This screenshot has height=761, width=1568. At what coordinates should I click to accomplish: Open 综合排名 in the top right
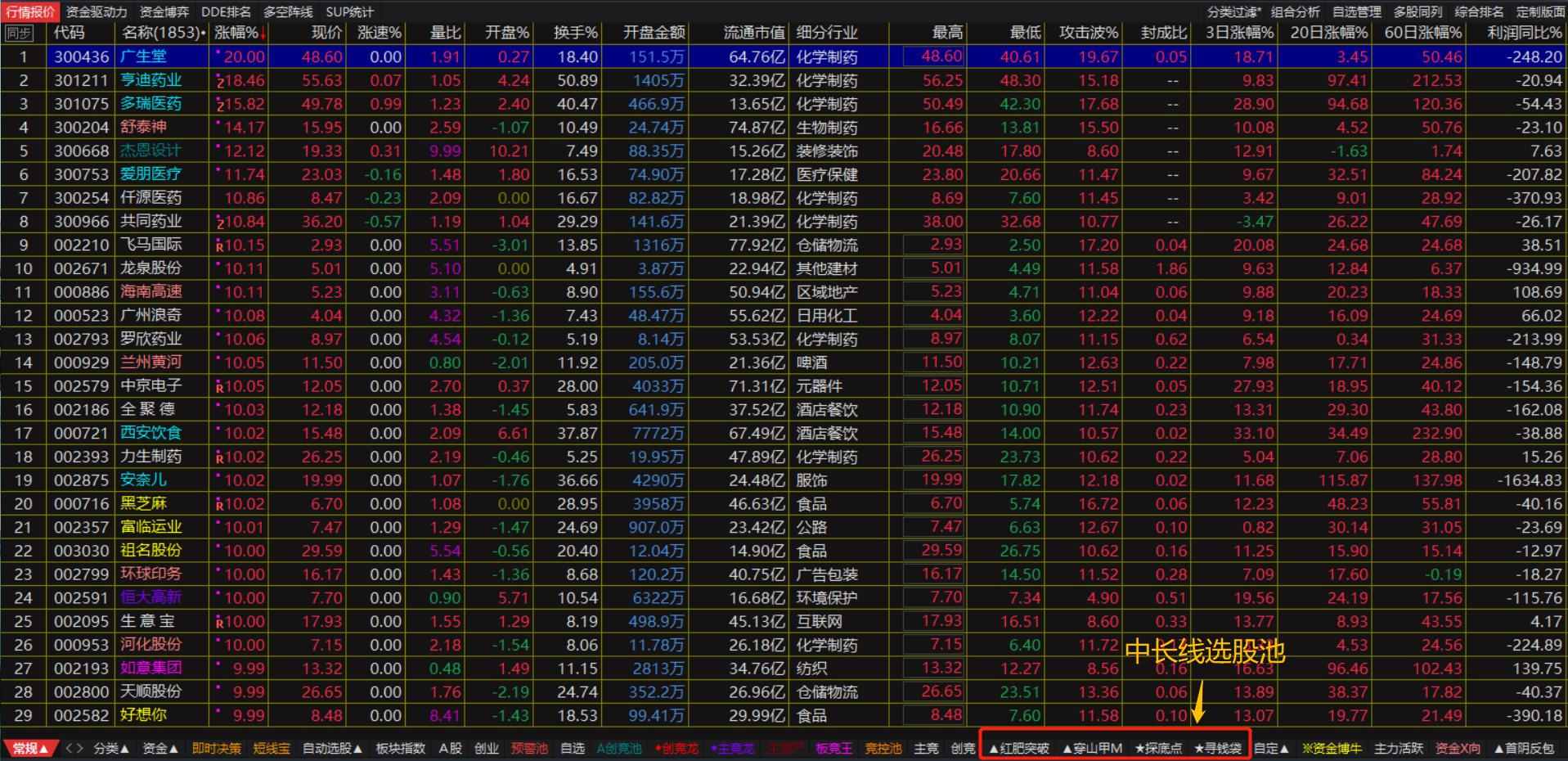point(1480,11)
